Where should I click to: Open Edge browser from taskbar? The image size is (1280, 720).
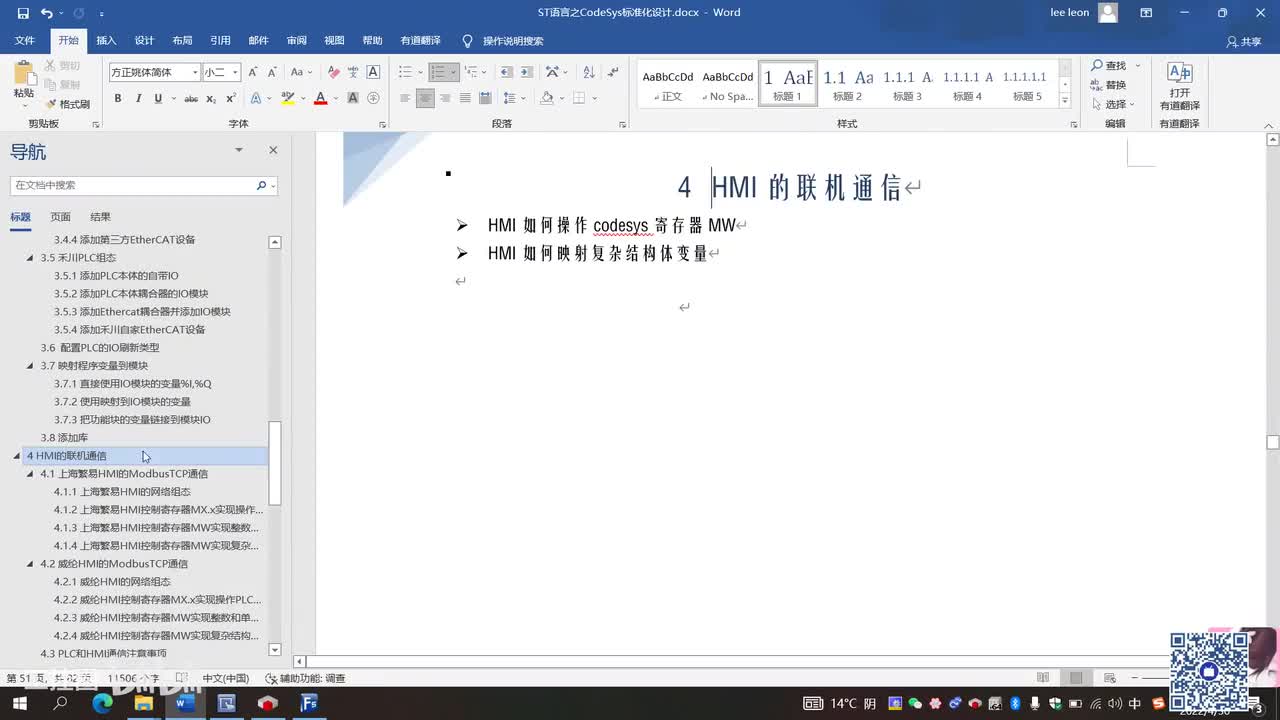(102, 703)
